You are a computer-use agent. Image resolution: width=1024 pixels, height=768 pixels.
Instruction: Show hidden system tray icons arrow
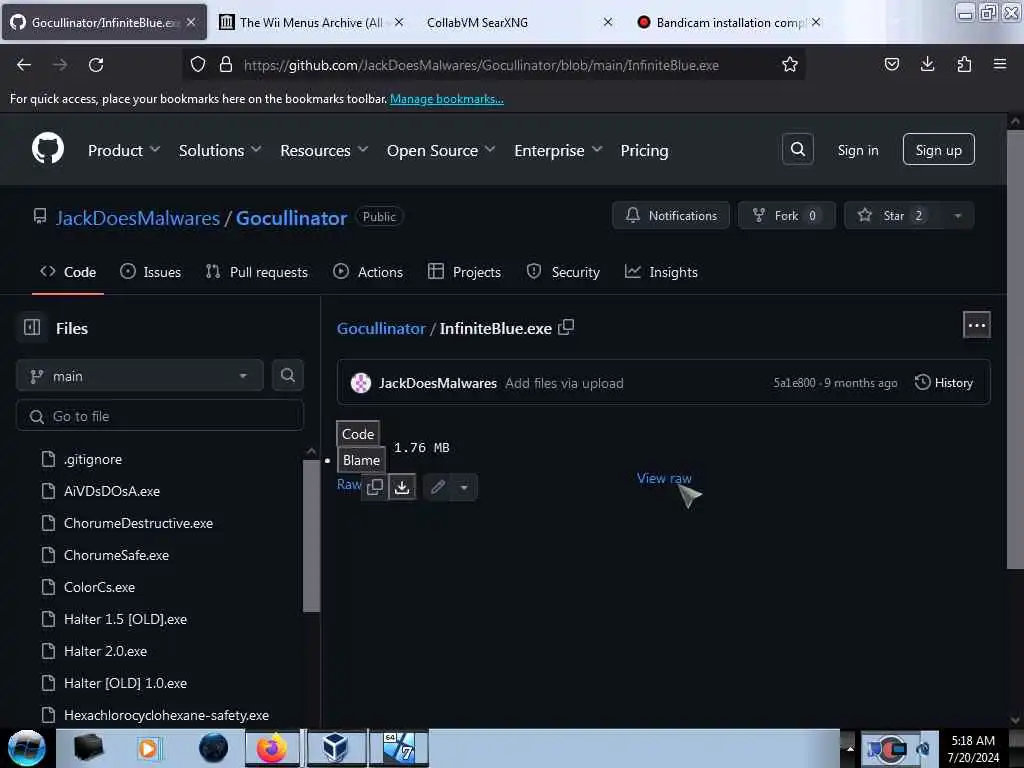point(850,748)
